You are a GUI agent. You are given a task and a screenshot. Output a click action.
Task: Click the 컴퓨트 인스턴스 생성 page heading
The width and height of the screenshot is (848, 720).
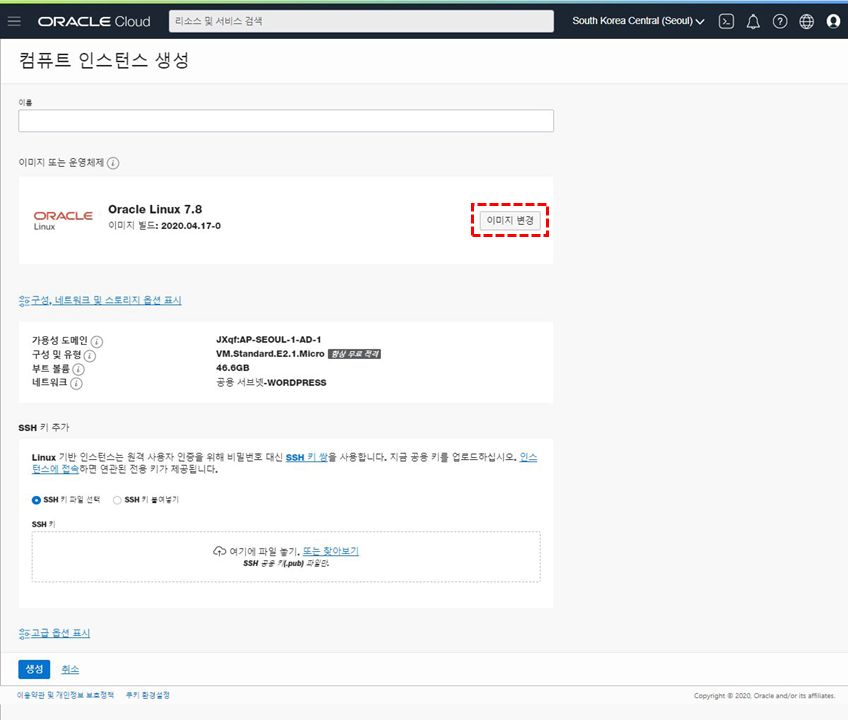coord(104,60)
